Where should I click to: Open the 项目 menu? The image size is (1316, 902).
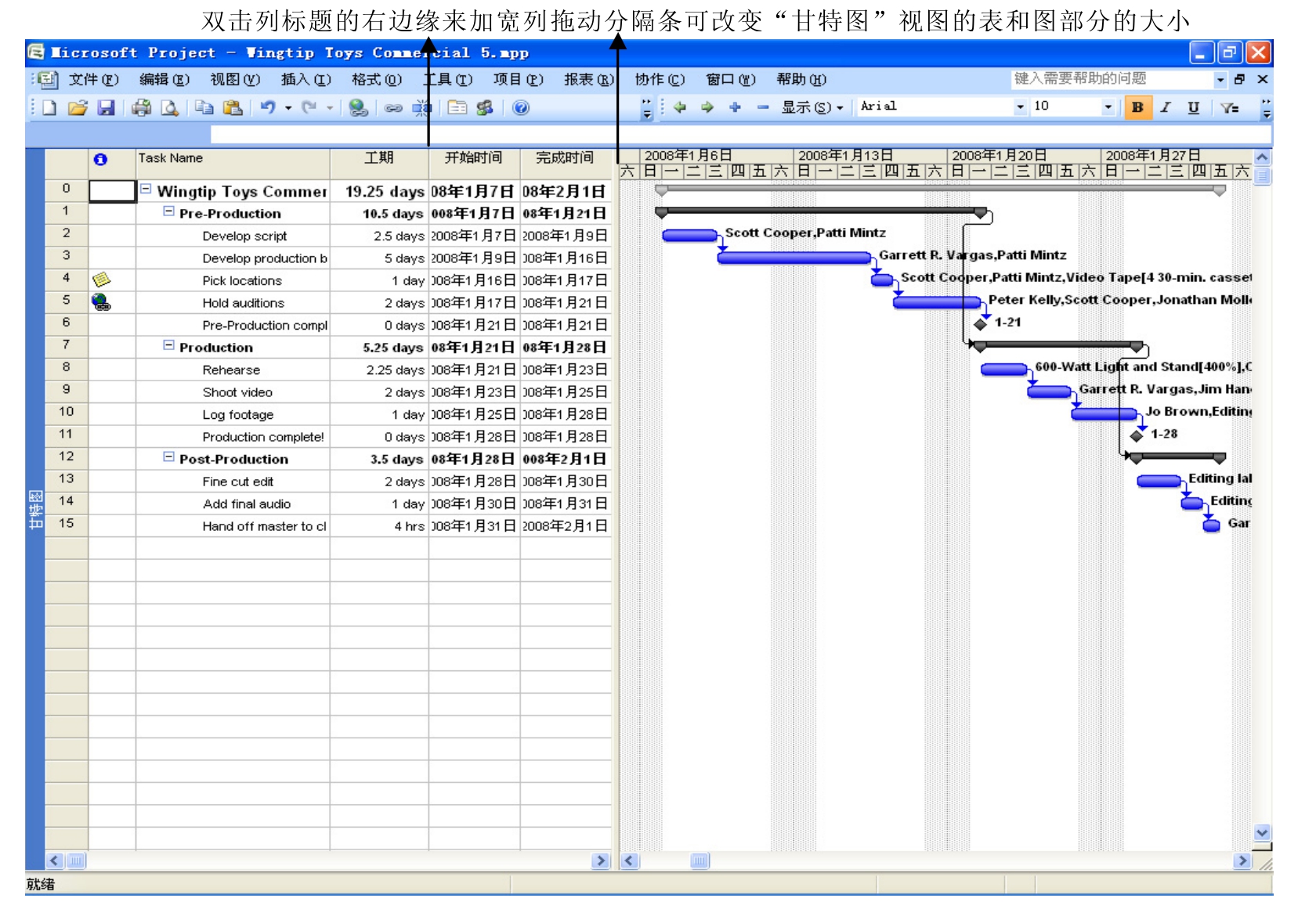pos(519,79)
